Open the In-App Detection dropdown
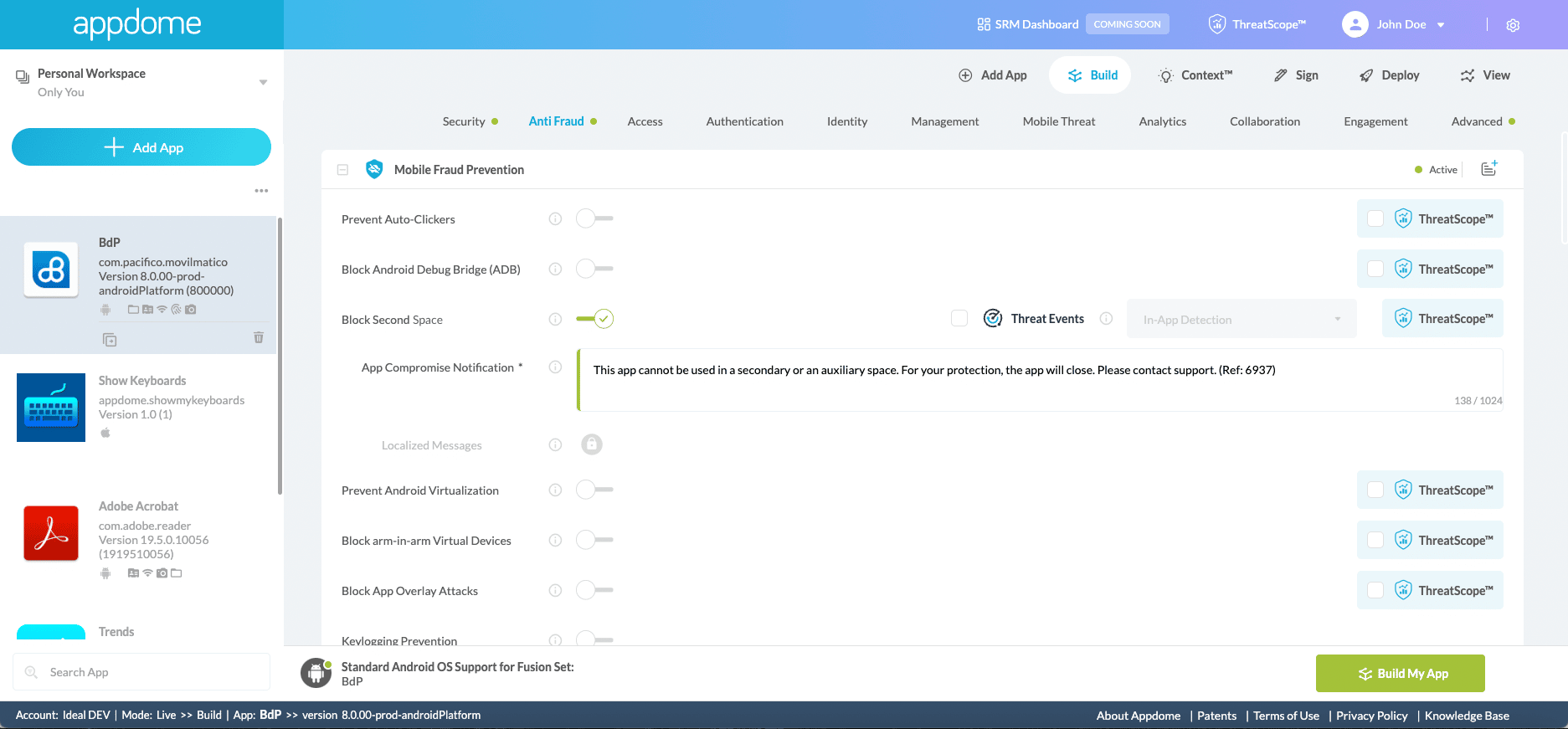Image resolution: width=1568 pixels, height=729 pixels. (1241, 320)
